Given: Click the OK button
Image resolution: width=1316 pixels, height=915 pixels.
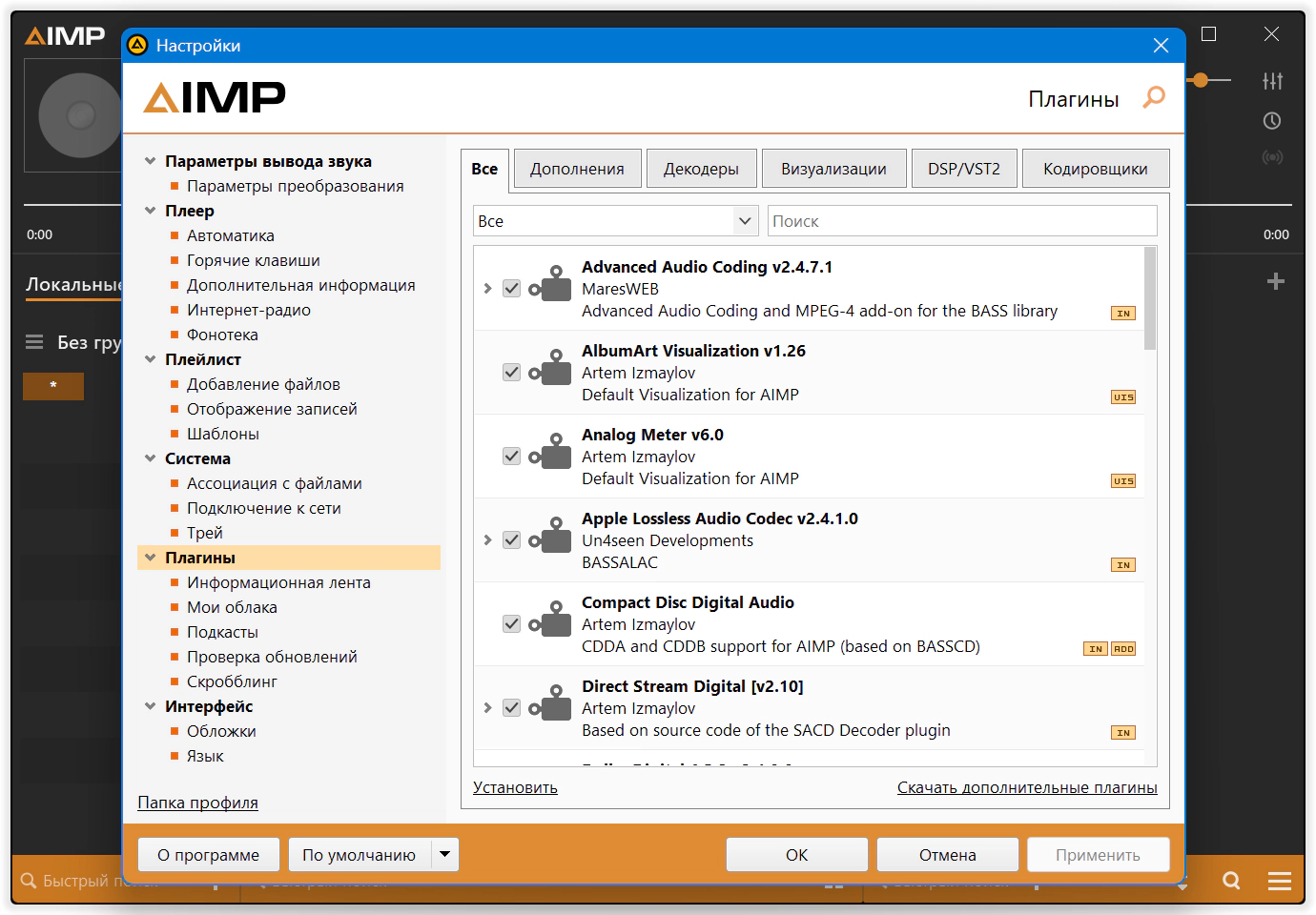Looking at the screenshot, I should tap(797, 855).
